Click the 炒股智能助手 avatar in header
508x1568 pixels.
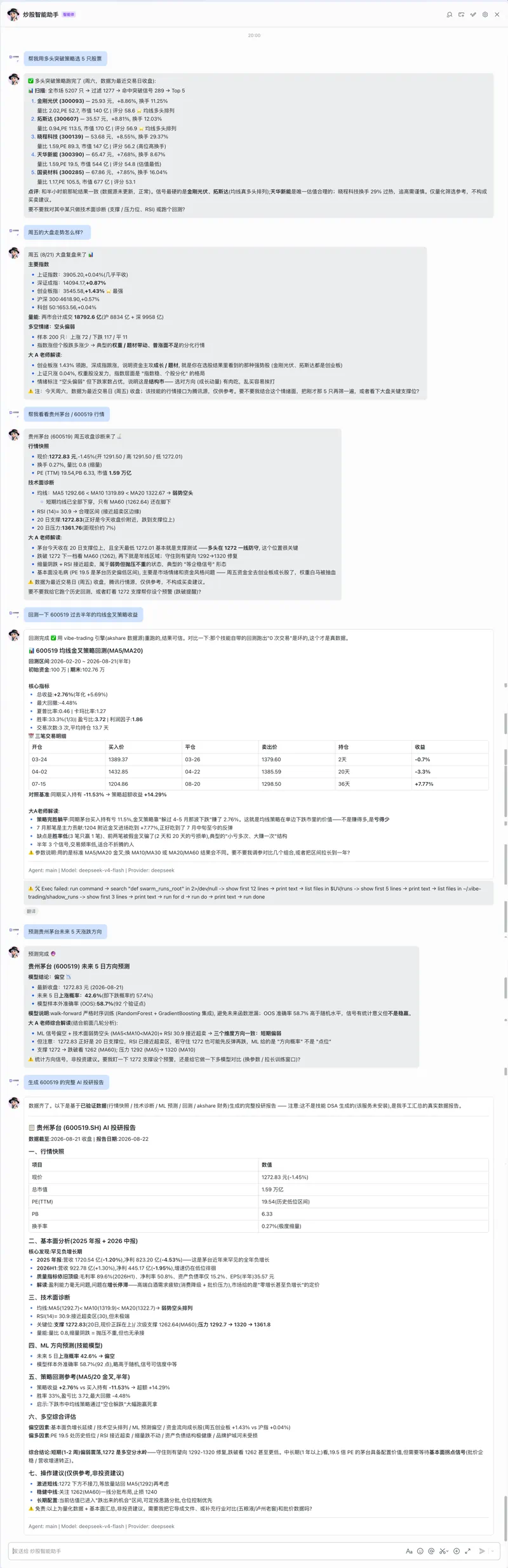tap(13, 15)
